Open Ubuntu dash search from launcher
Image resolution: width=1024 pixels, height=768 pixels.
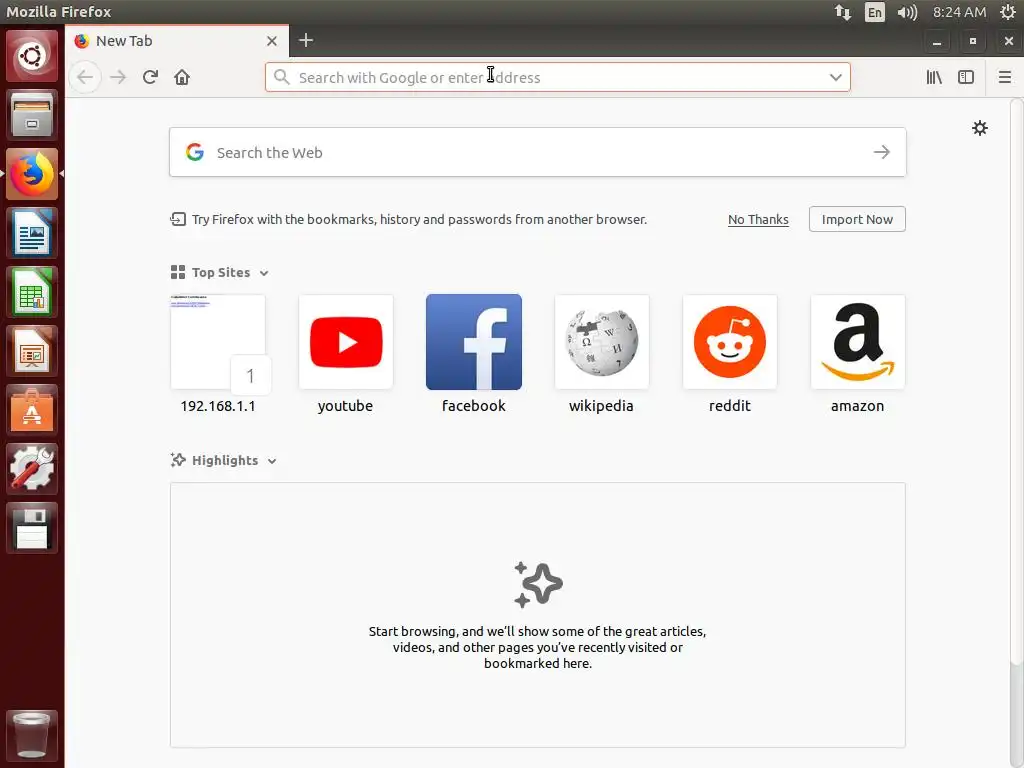[x=32, y=56]
